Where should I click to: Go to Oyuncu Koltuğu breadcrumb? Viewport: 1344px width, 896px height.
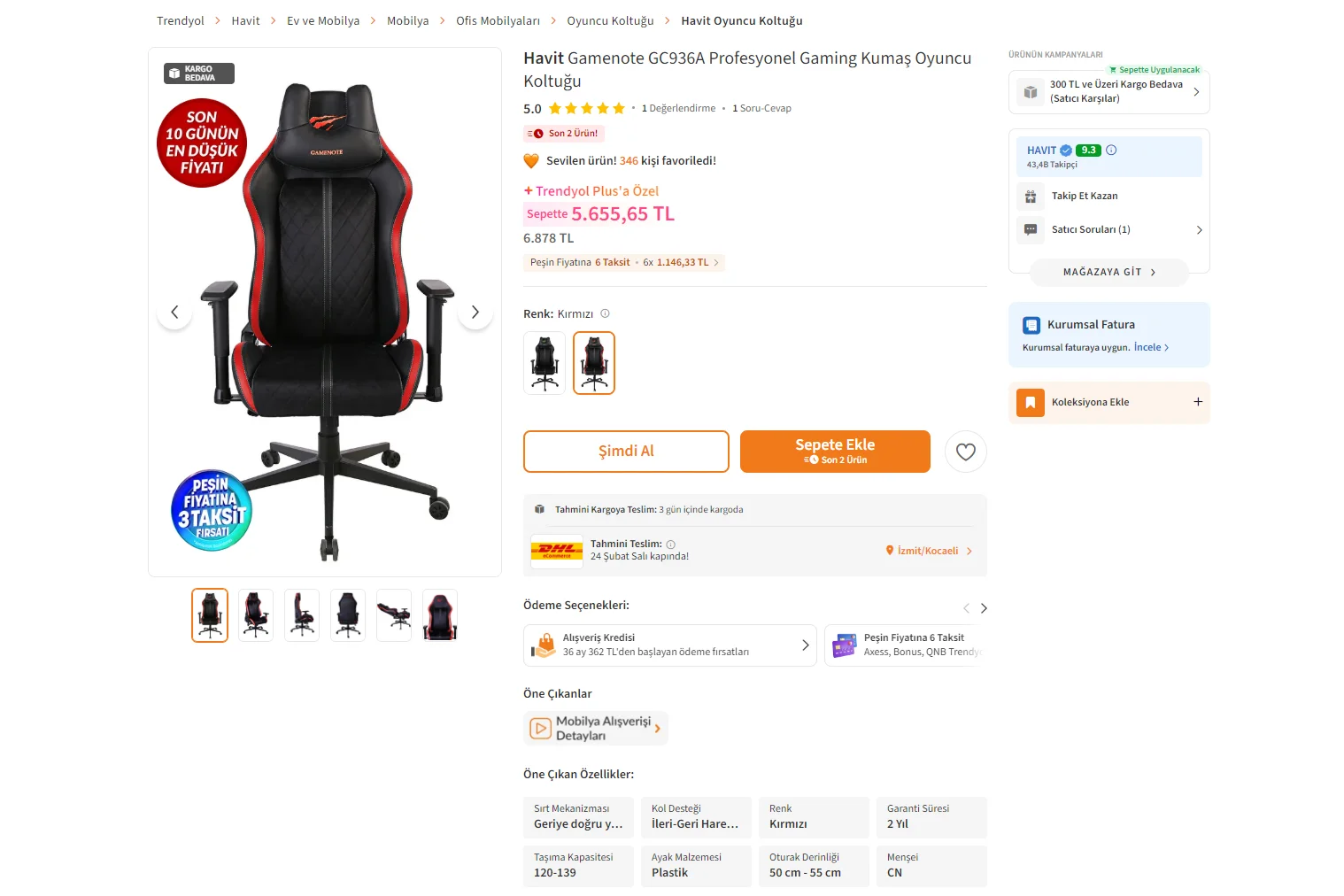pyautogui.click(x=610, y=21)
